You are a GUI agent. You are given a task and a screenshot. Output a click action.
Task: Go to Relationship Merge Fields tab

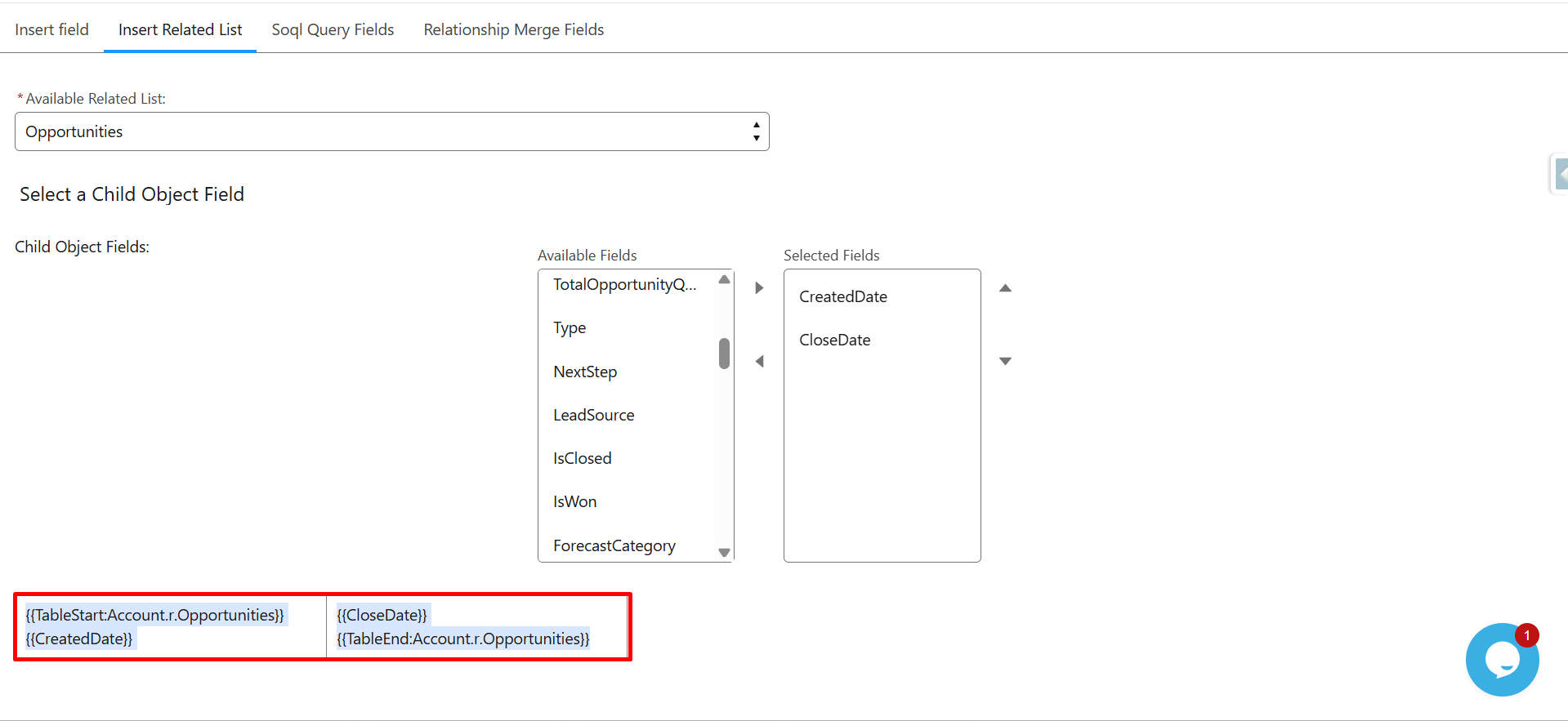tap(513, 29)
